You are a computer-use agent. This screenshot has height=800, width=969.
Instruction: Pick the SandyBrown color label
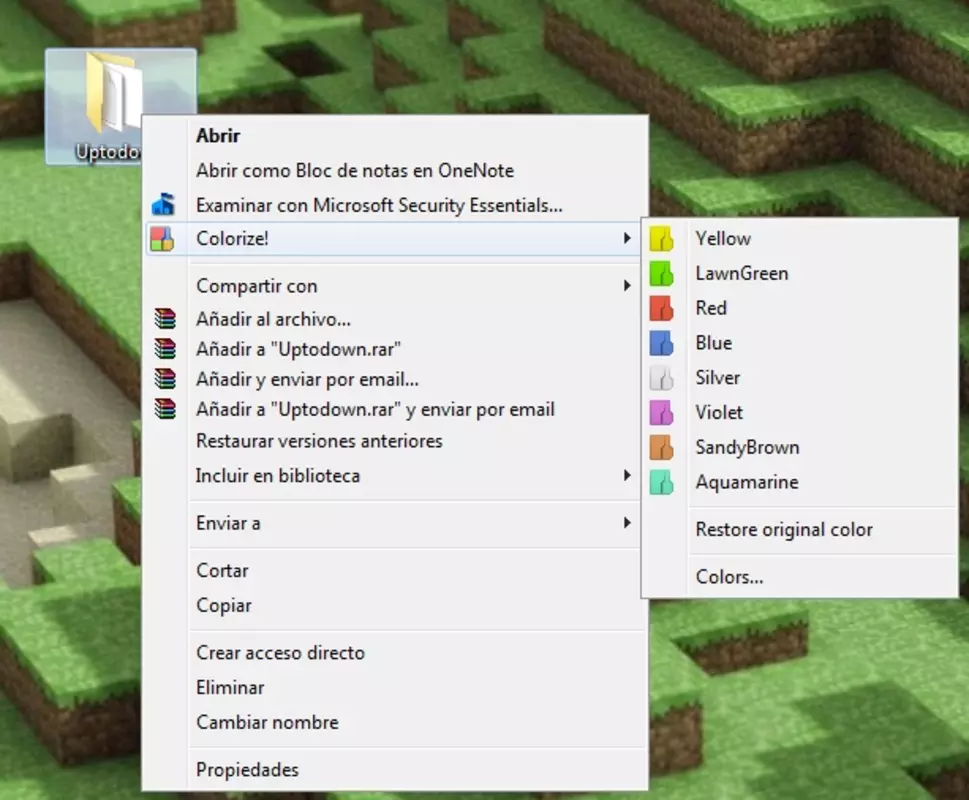pos(747,447)
